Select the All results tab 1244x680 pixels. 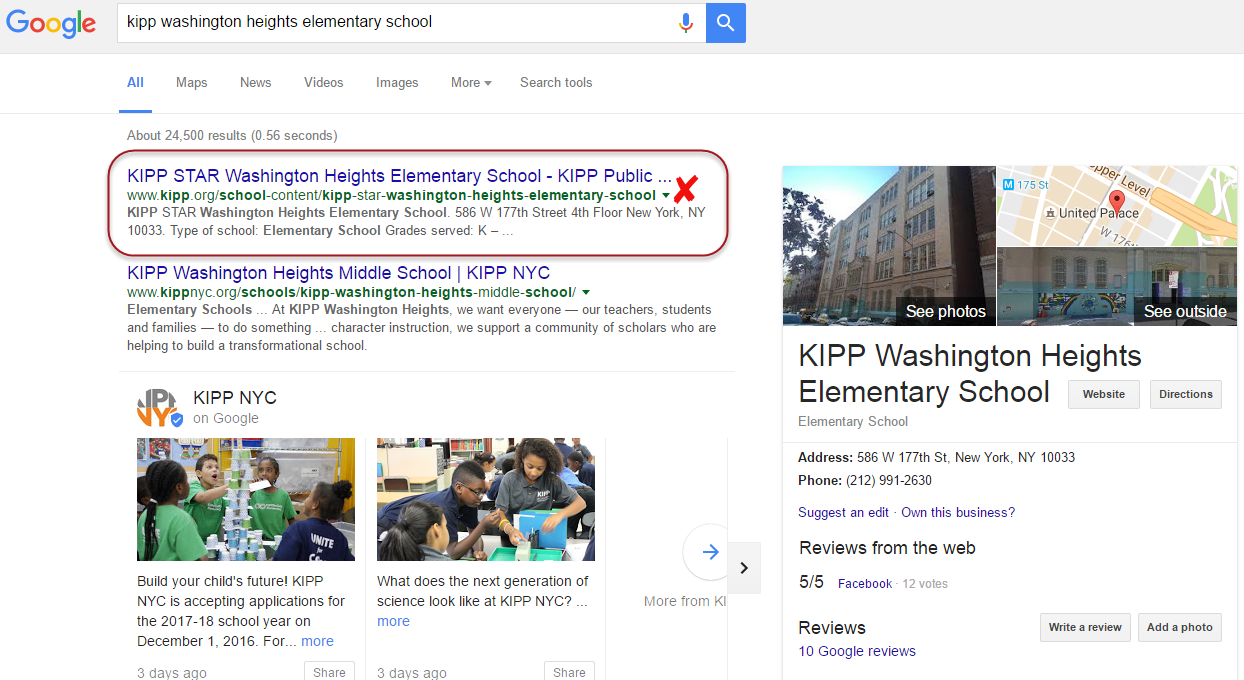(x=135, y=83)
